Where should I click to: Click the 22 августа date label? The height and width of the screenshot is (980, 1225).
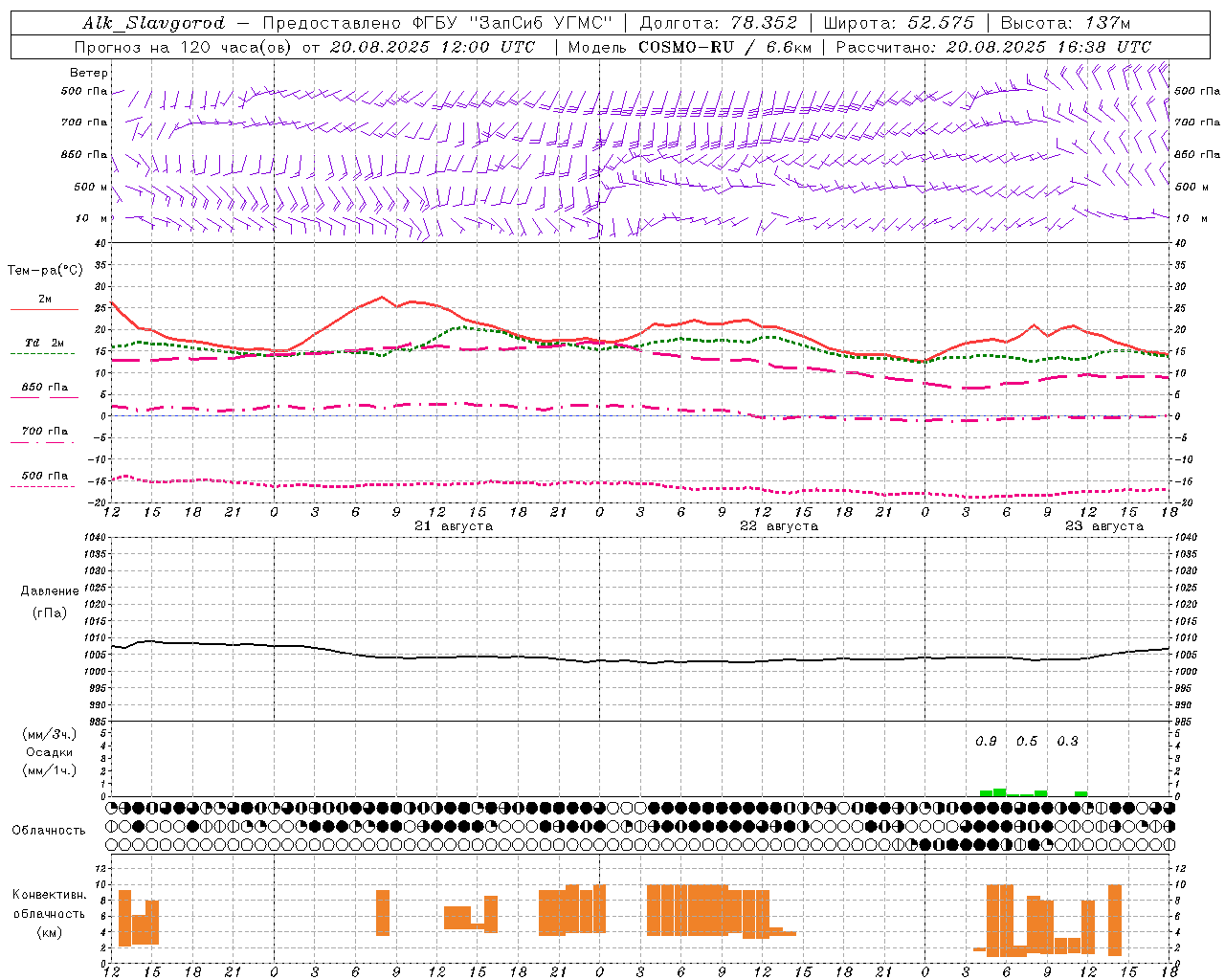point(779,526)
